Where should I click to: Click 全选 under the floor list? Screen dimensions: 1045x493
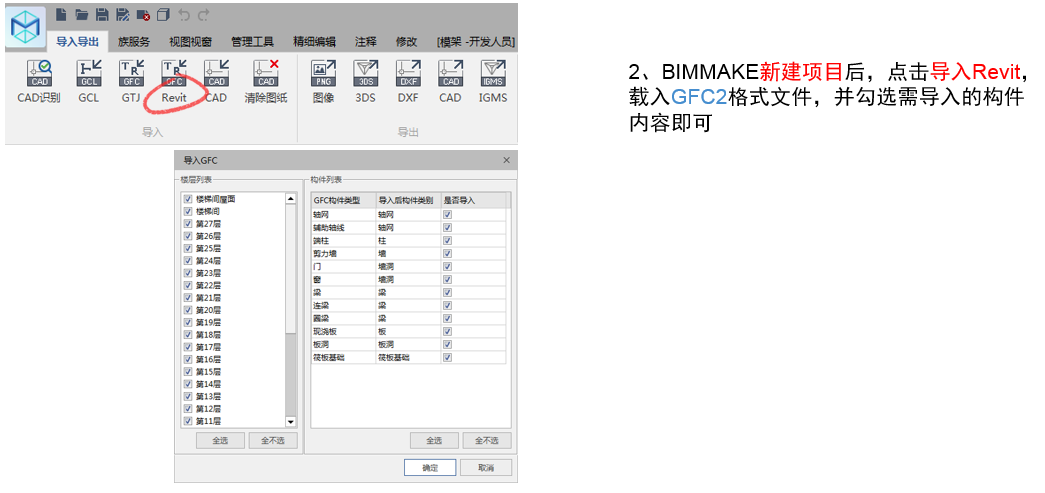click(x=221, y=440)
